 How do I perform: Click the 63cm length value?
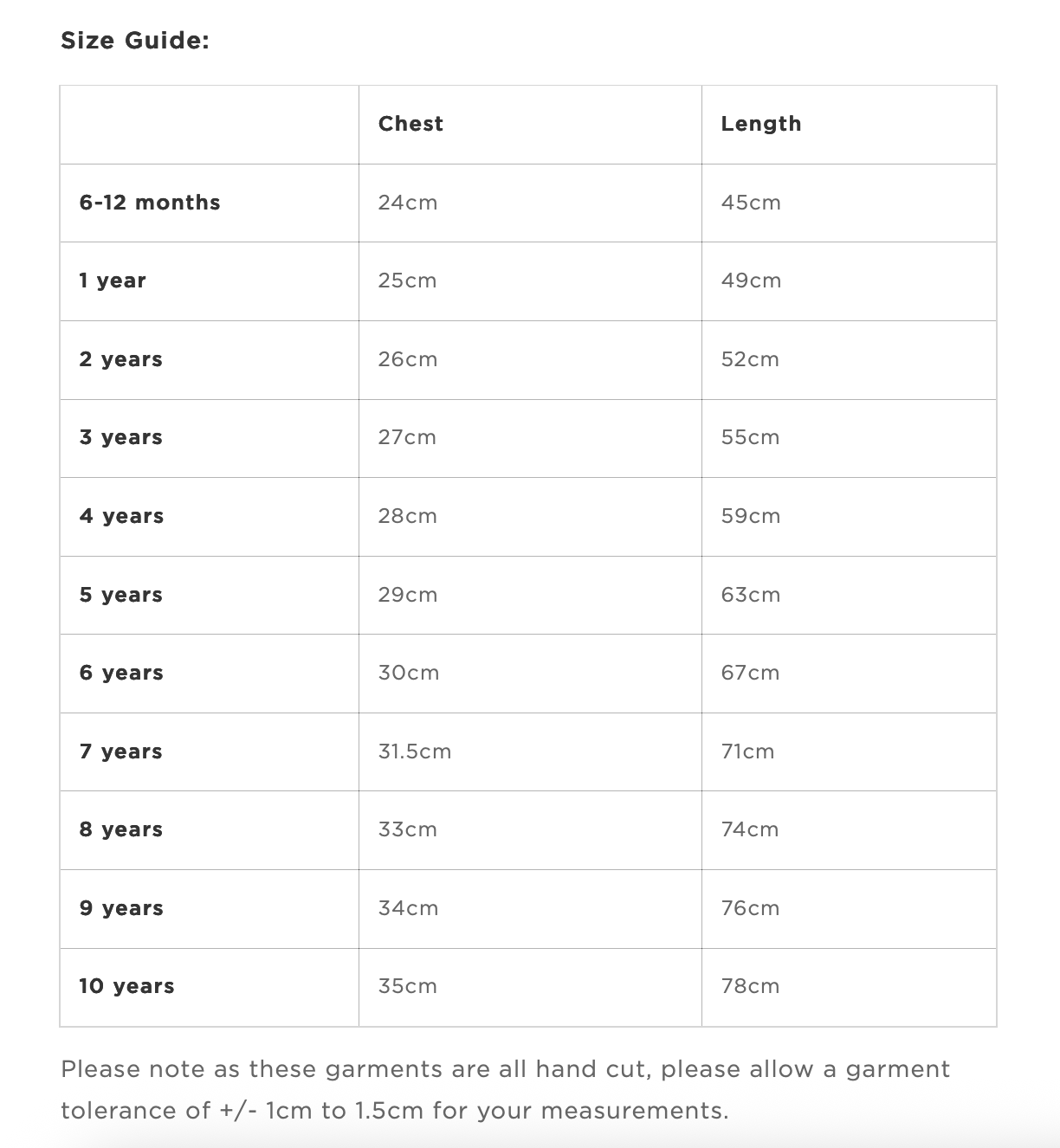[751, 595]
